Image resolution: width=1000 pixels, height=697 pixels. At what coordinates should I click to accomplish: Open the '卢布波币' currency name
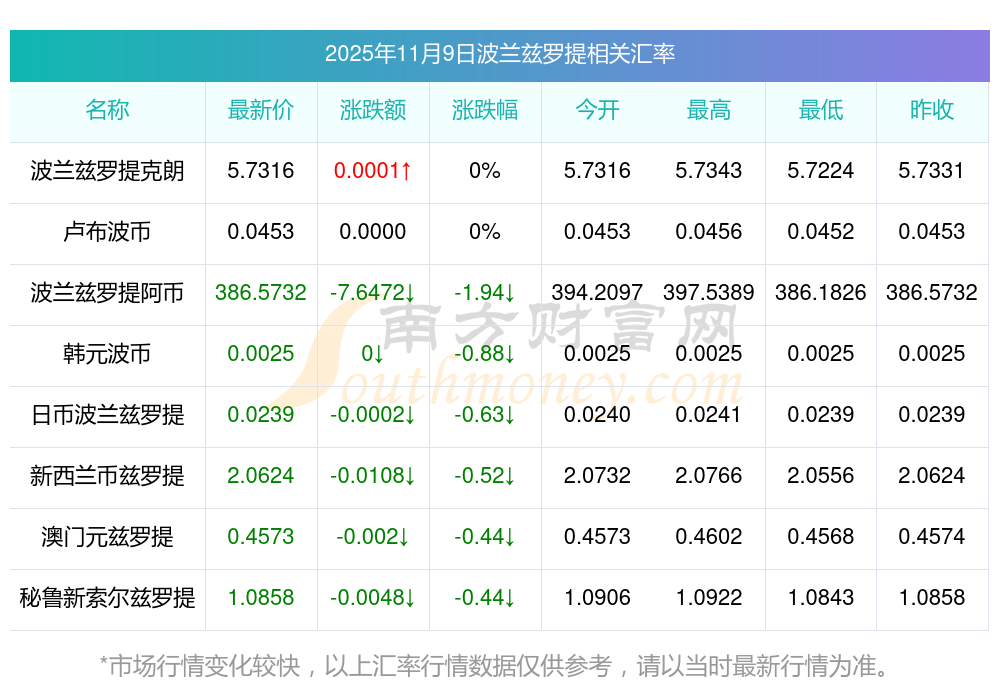[x=107, y=232]
